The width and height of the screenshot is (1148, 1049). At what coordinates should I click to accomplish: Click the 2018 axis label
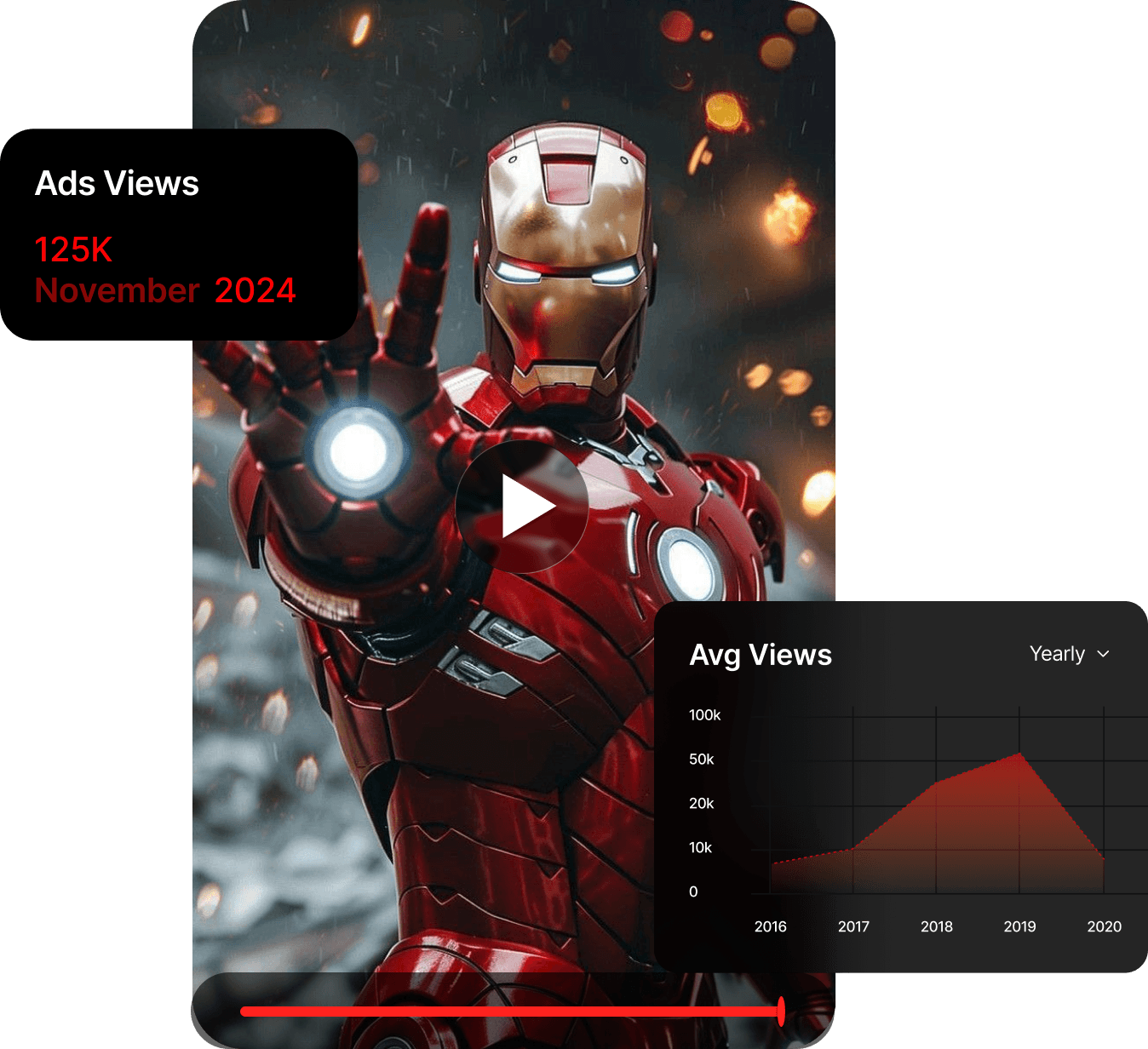(x=937, y=926)
